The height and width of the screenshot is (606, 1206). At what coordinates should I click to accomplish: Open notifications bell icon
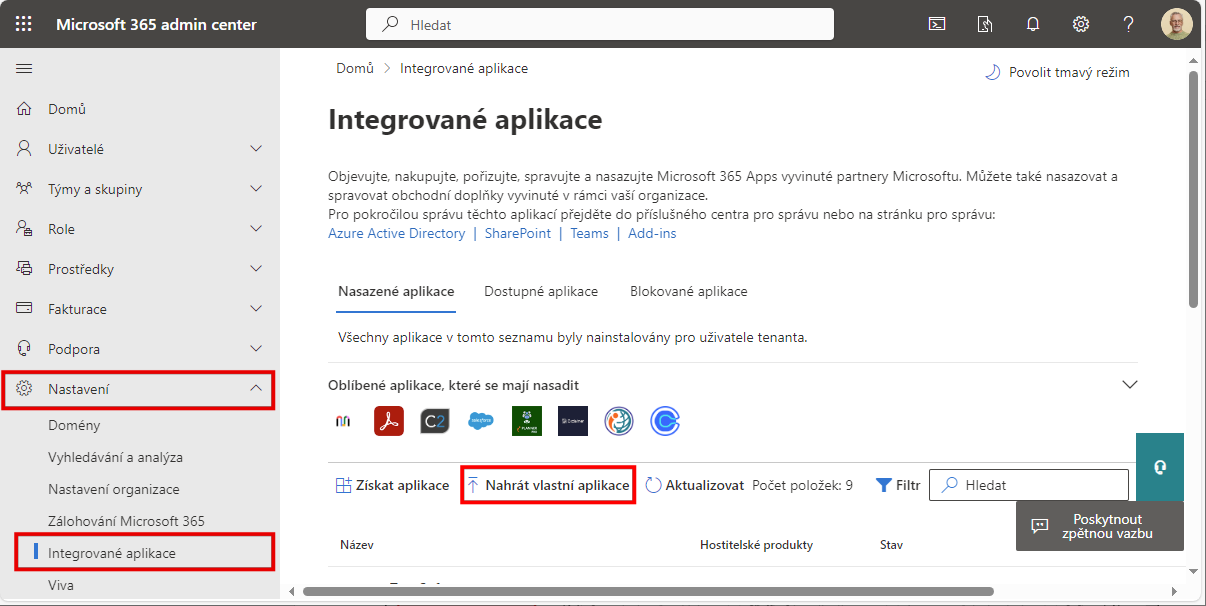tap(1033, 24)
